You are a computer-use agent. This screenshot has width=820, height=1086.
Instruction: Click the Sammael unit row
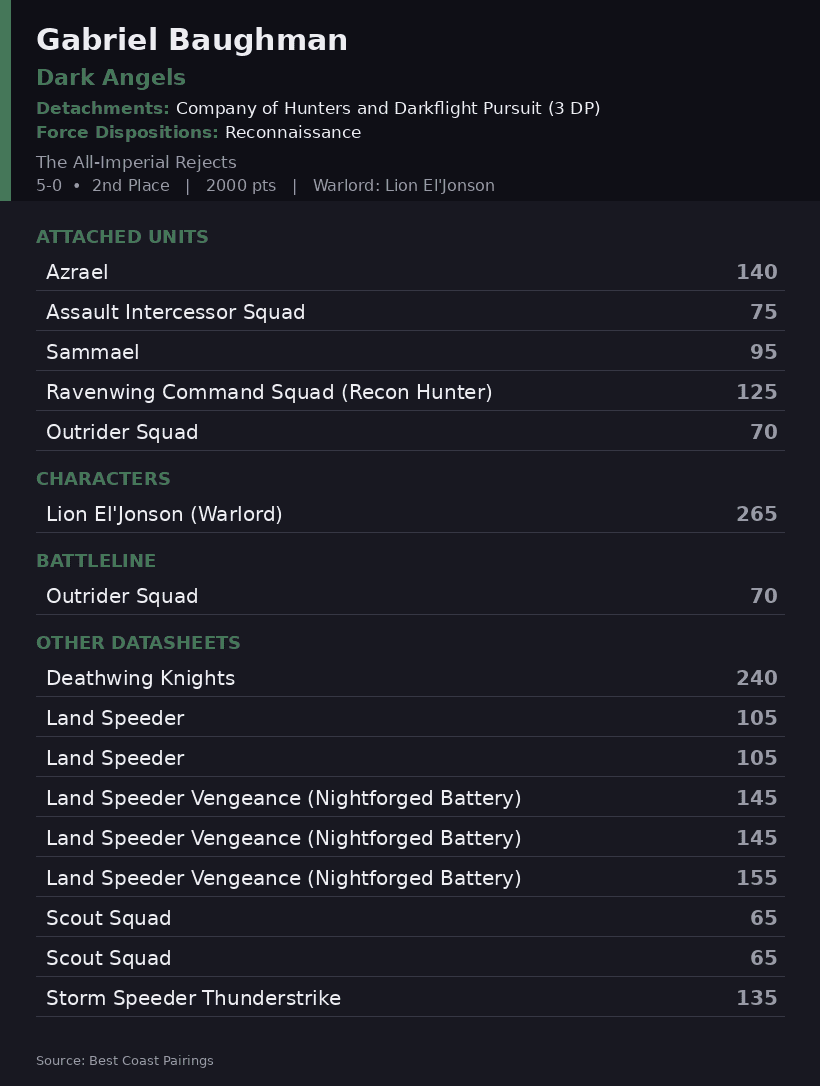pyautogui.click(x=410, y=352)
